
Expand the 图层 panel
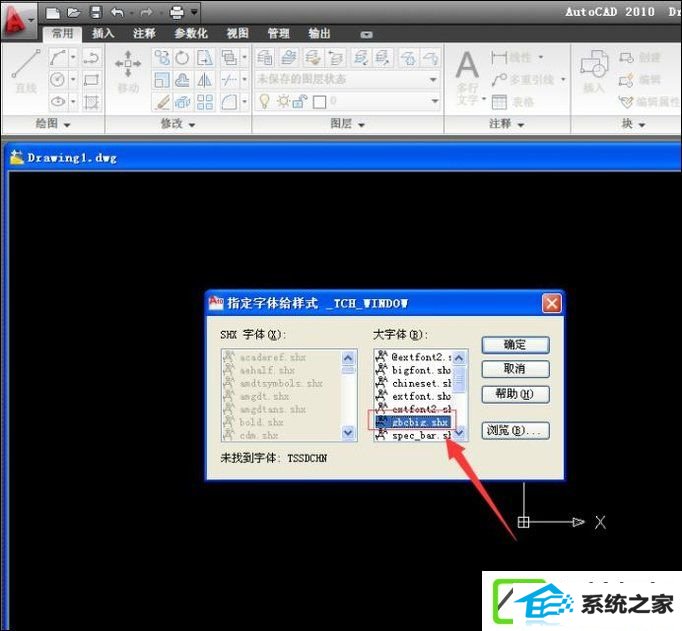point(347,124)
